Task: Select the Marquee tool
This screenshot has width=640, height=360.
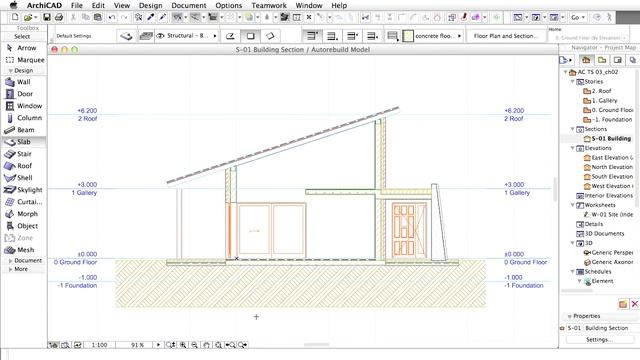Action: pos(24,60)
